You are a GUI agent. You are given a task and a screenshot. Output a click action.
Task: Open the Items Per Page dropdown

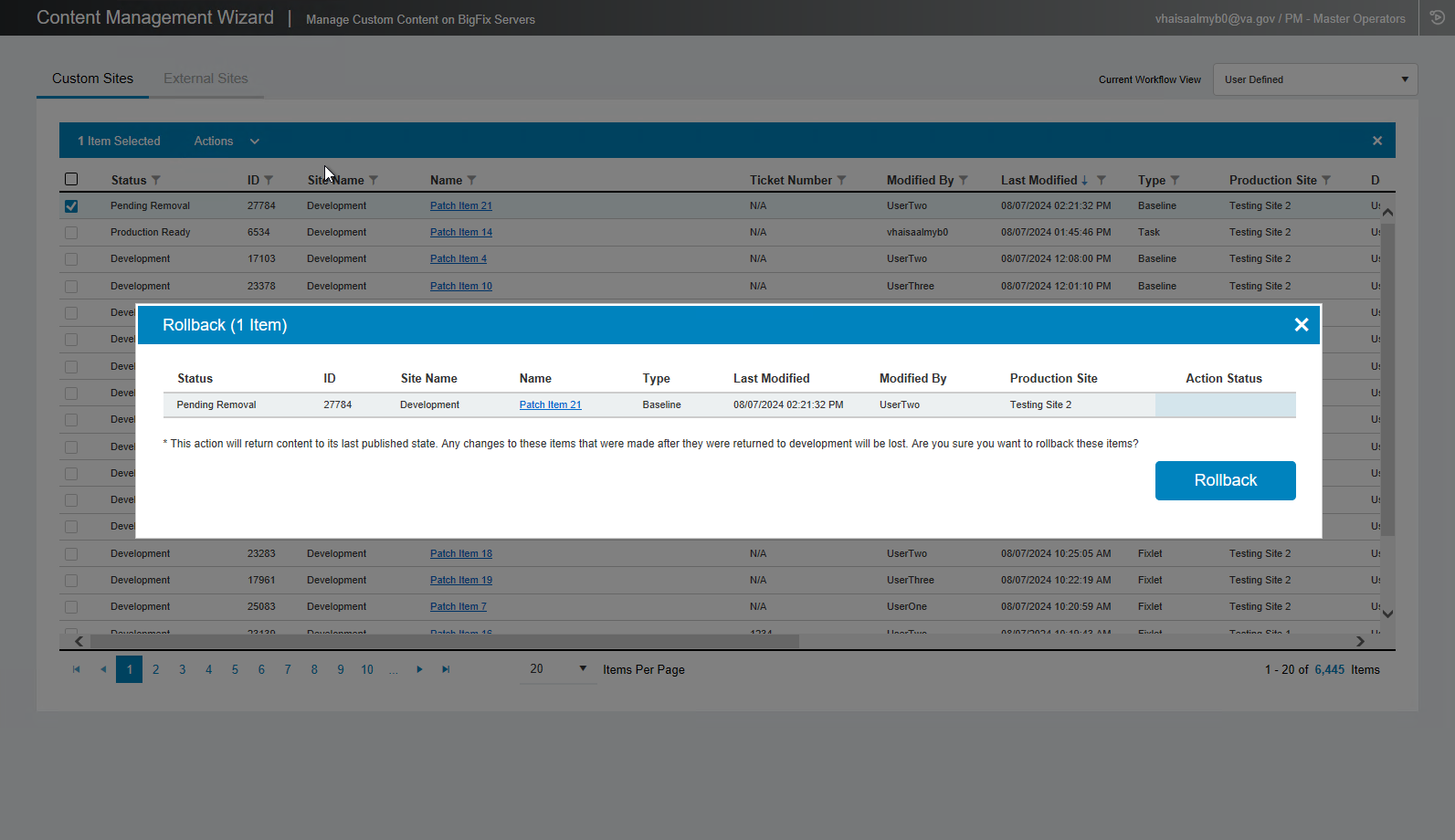coord(557,669)
